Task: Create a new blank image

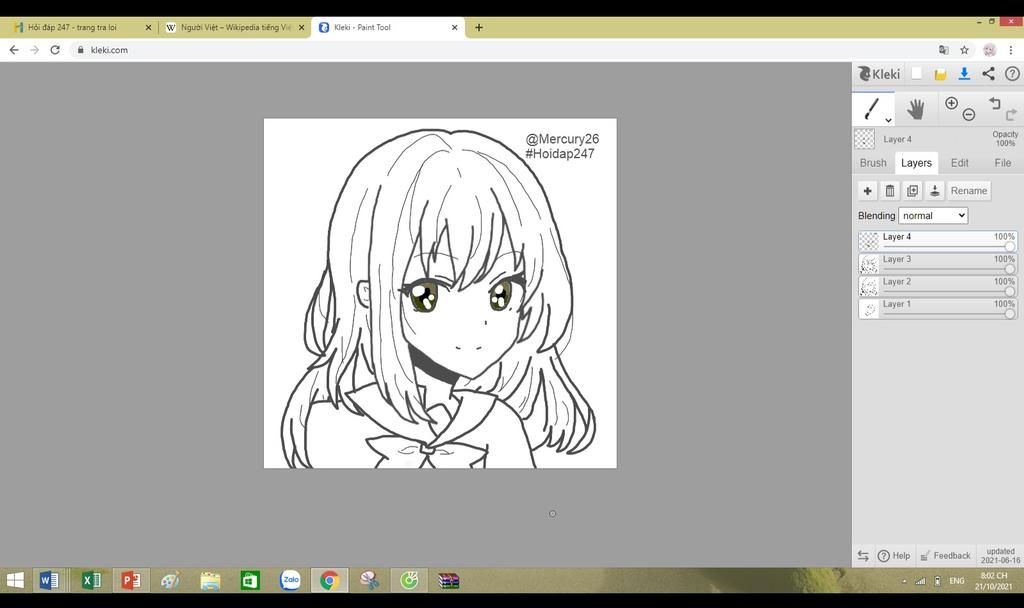Action: 917,74
